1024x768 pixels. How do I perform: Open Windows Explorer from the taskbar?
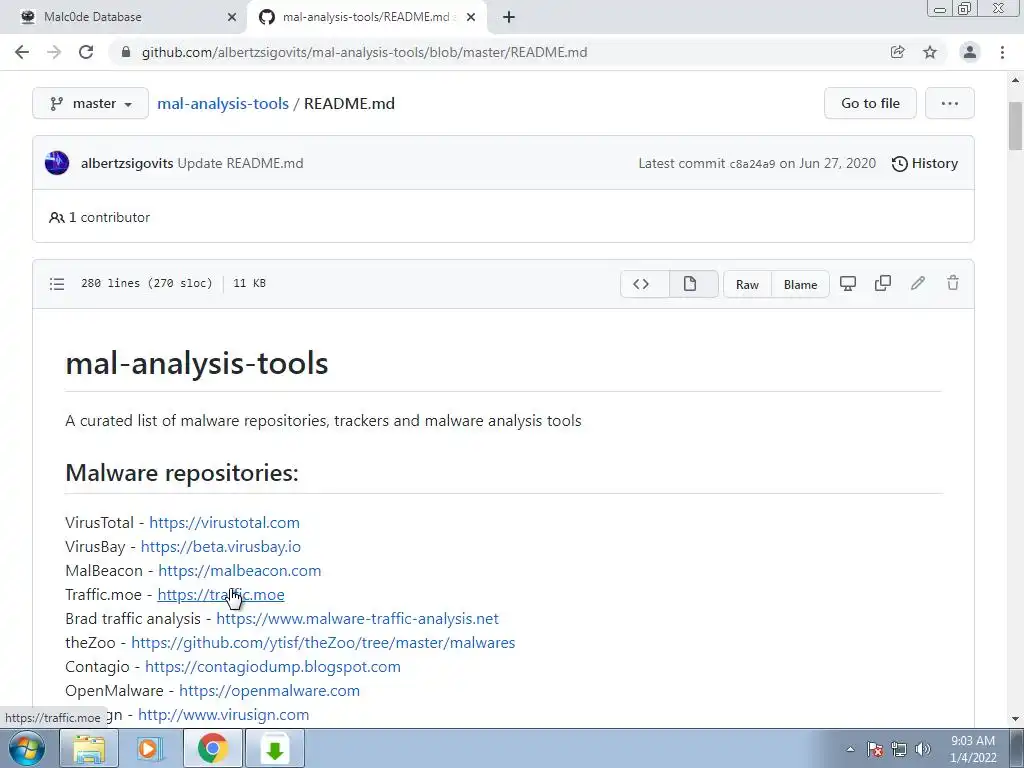[x=89, y=748]
